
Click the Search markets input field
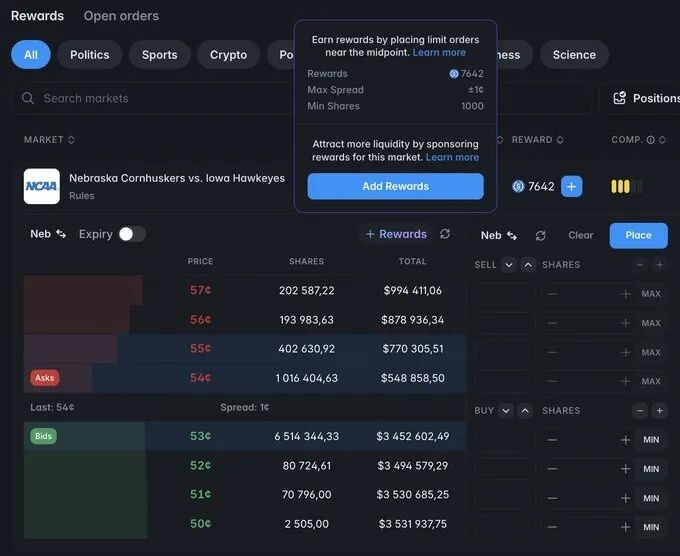click(160, 99)
